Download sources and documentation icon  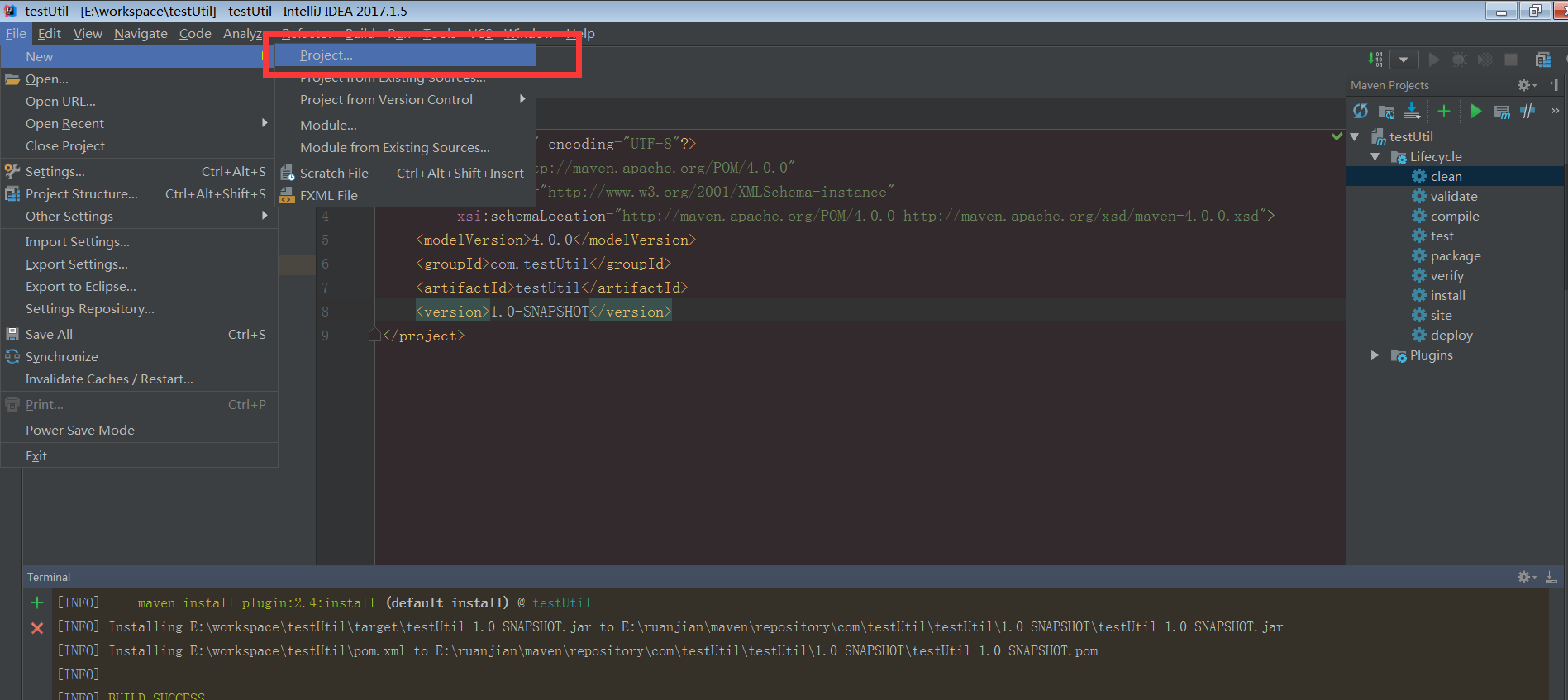pyautogui.click(x=1413, y=111)
